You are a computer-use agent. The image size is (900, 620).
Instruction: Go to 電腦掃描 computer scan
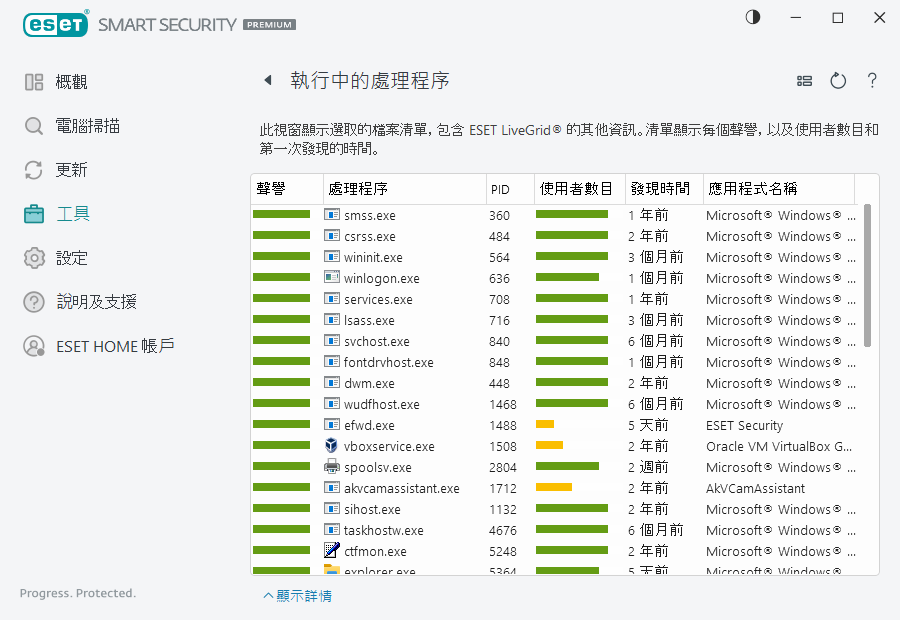[87, 126]
